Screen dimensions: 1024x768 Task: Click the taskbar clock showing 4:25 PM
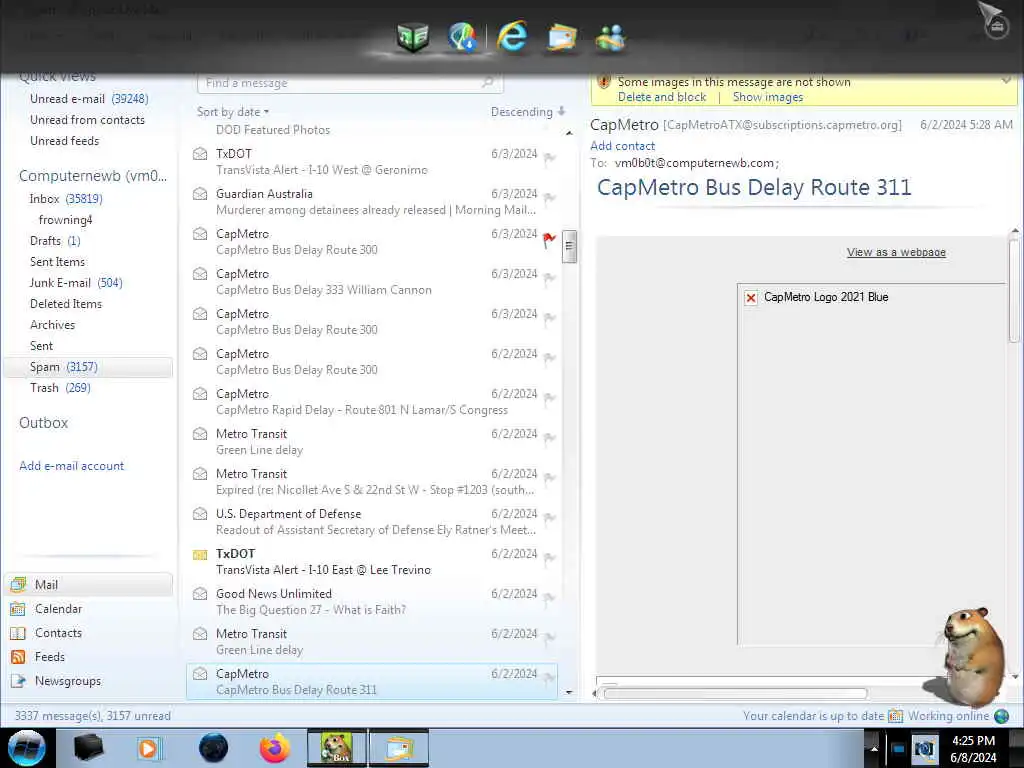[973, 749]
